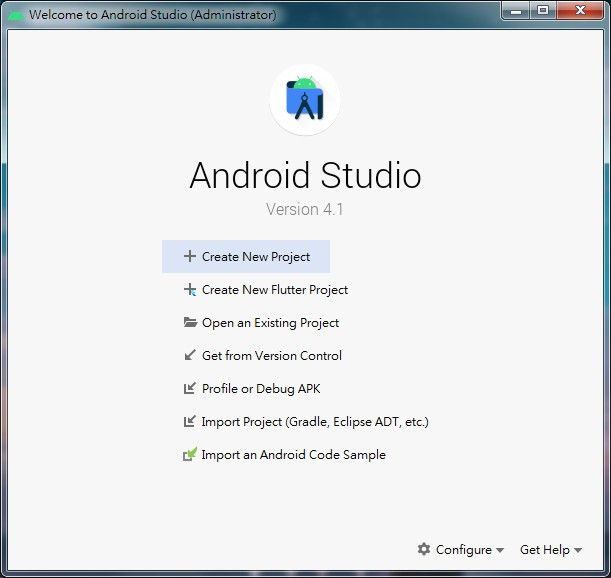This screenshot has height=578, width=611.
Task: Click the Get Help dropdown arrow
Action: point(578,550)
